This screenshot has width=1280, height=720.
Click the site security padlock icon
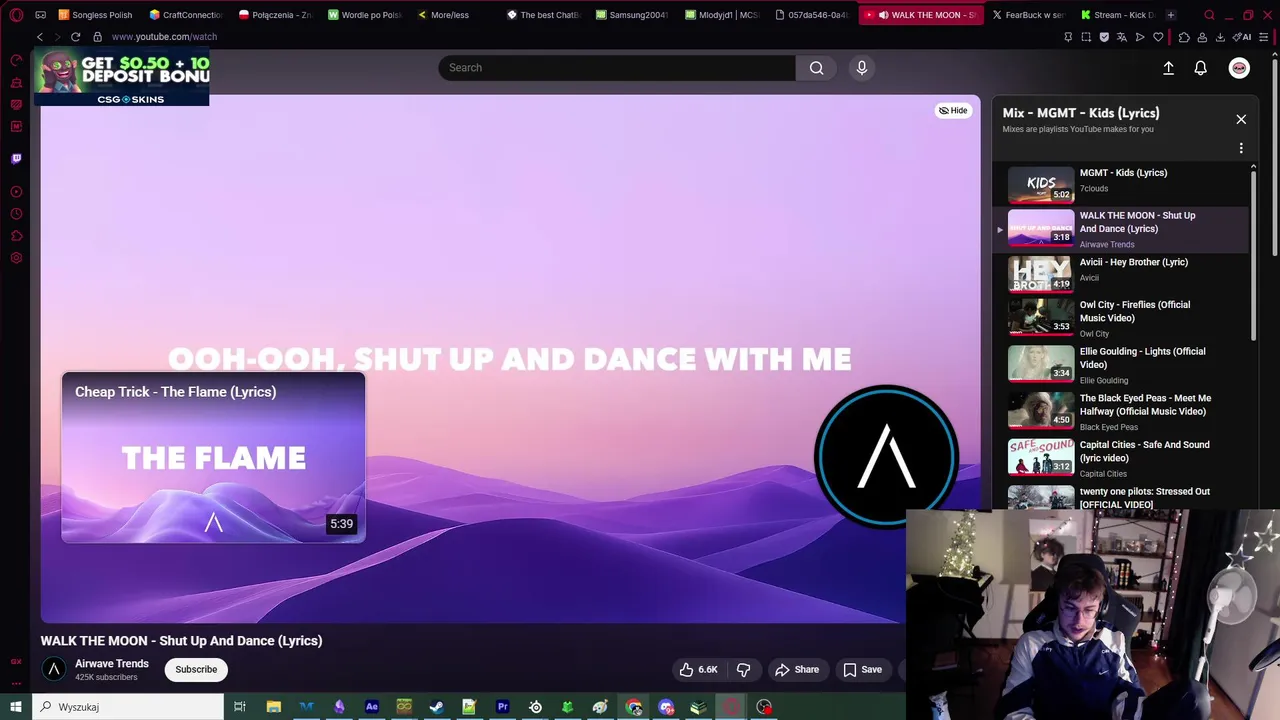[97, 37]
